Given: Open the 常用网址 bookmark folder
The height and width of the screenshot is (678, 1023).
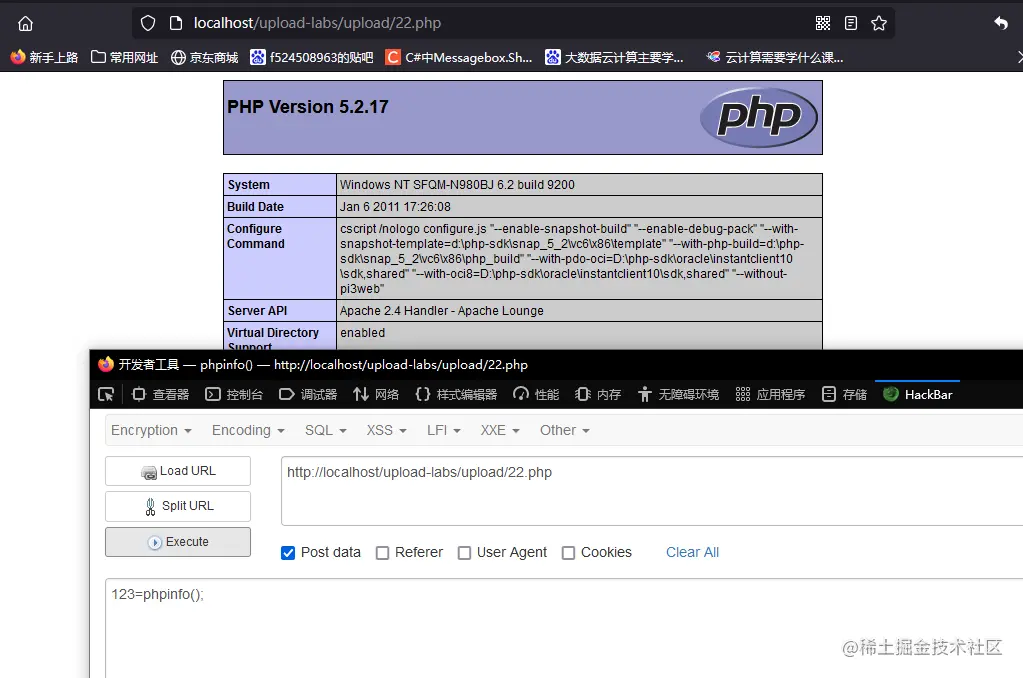Looking at the screenshot, I should tap(124, 57).
